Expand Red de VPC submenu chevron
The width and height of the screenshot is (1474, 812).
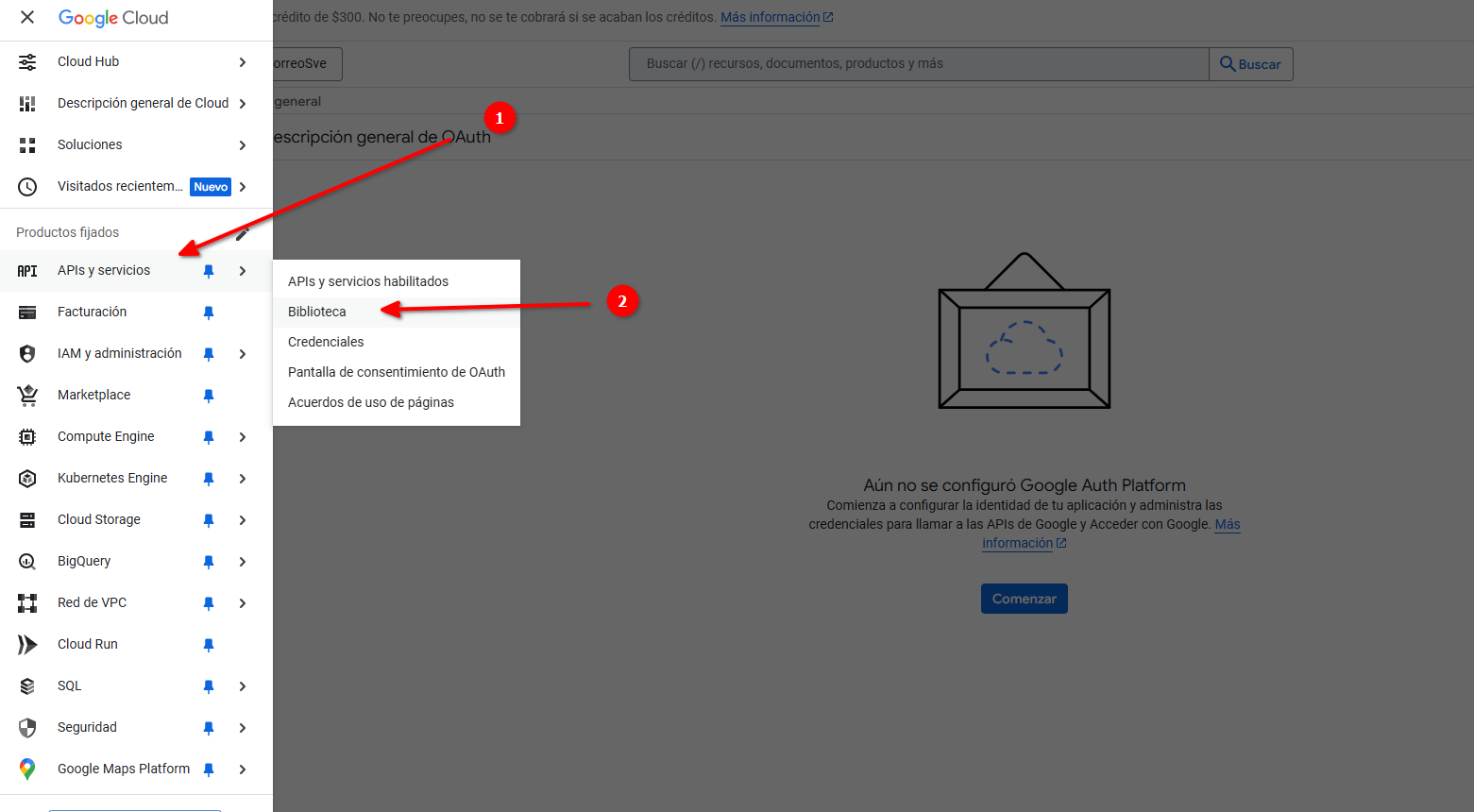(x=243, y=603)
